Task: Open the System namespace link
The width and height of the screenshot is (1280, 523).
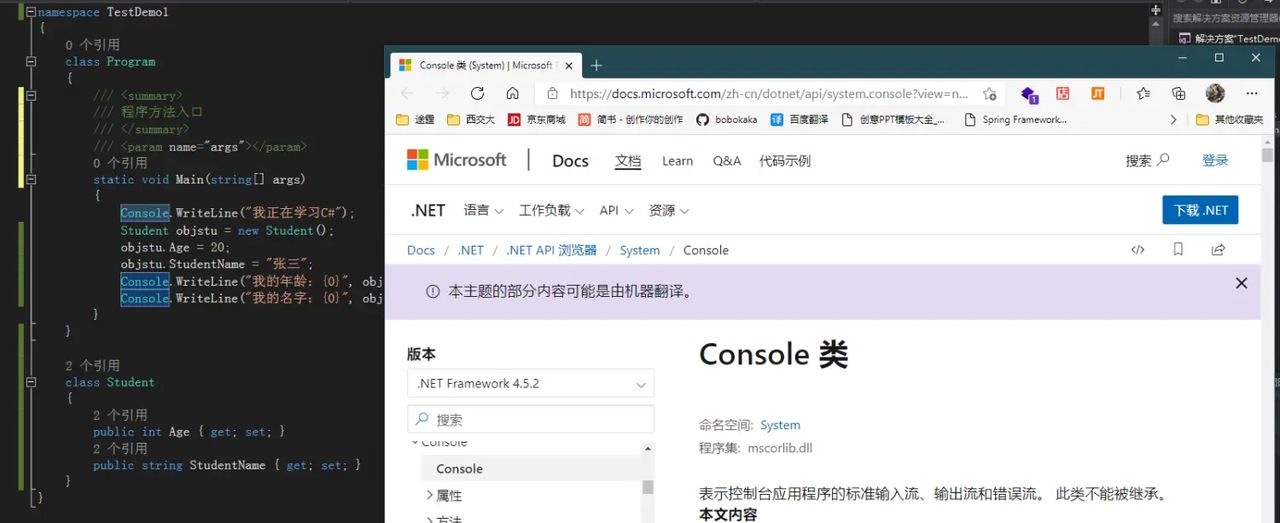Action: [780, 425]
